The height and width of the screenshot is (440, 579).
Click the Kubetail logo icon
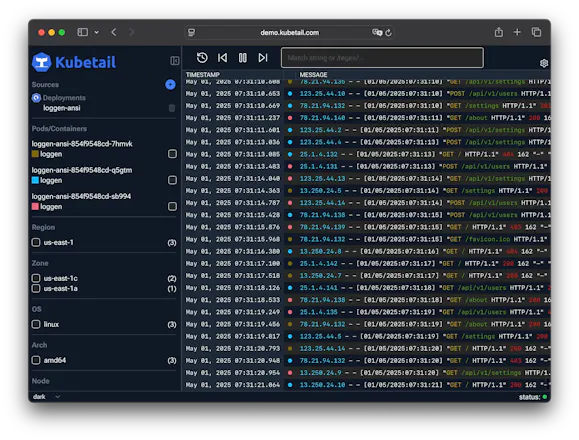tap(42, 62)
